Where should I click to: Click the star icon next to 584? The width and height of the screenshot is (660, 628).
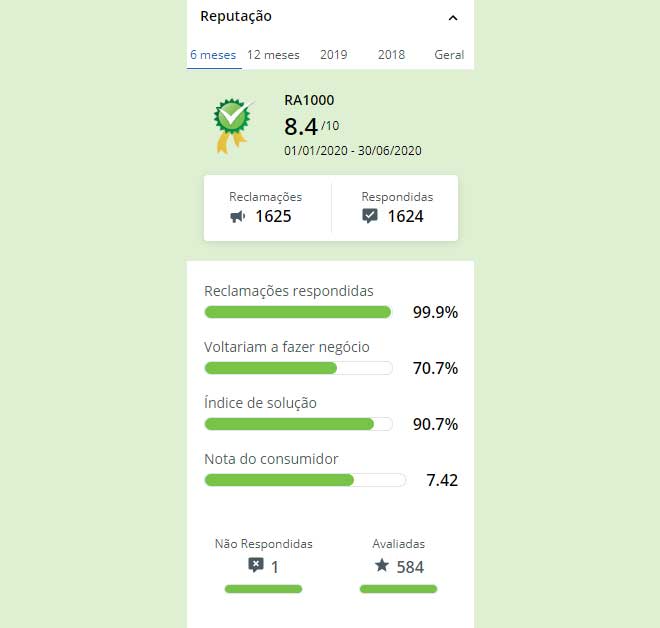(382, 565)
